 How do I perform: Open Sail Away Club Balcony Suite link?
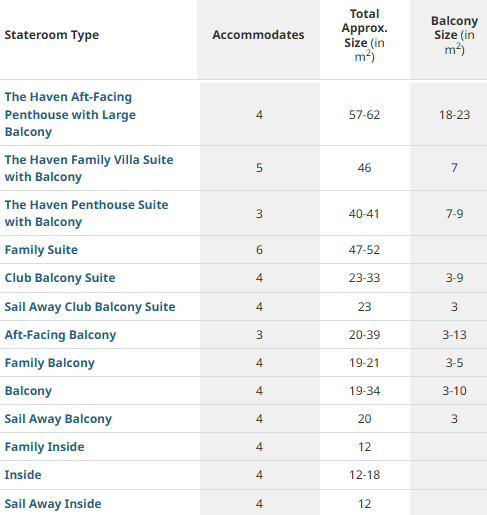(90, 307)
